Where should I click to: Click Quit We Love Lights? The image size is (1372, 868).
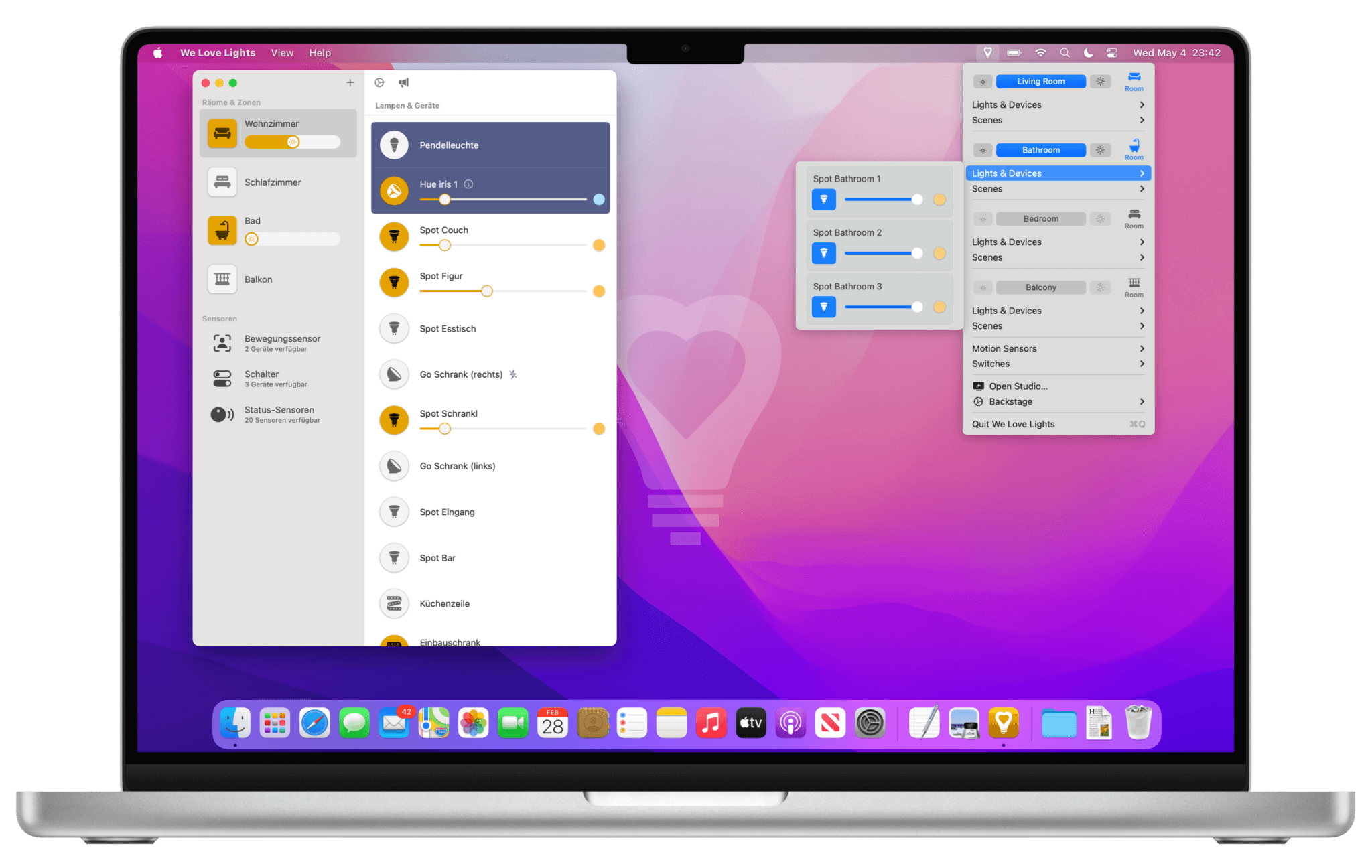(x=1013, y=424)
